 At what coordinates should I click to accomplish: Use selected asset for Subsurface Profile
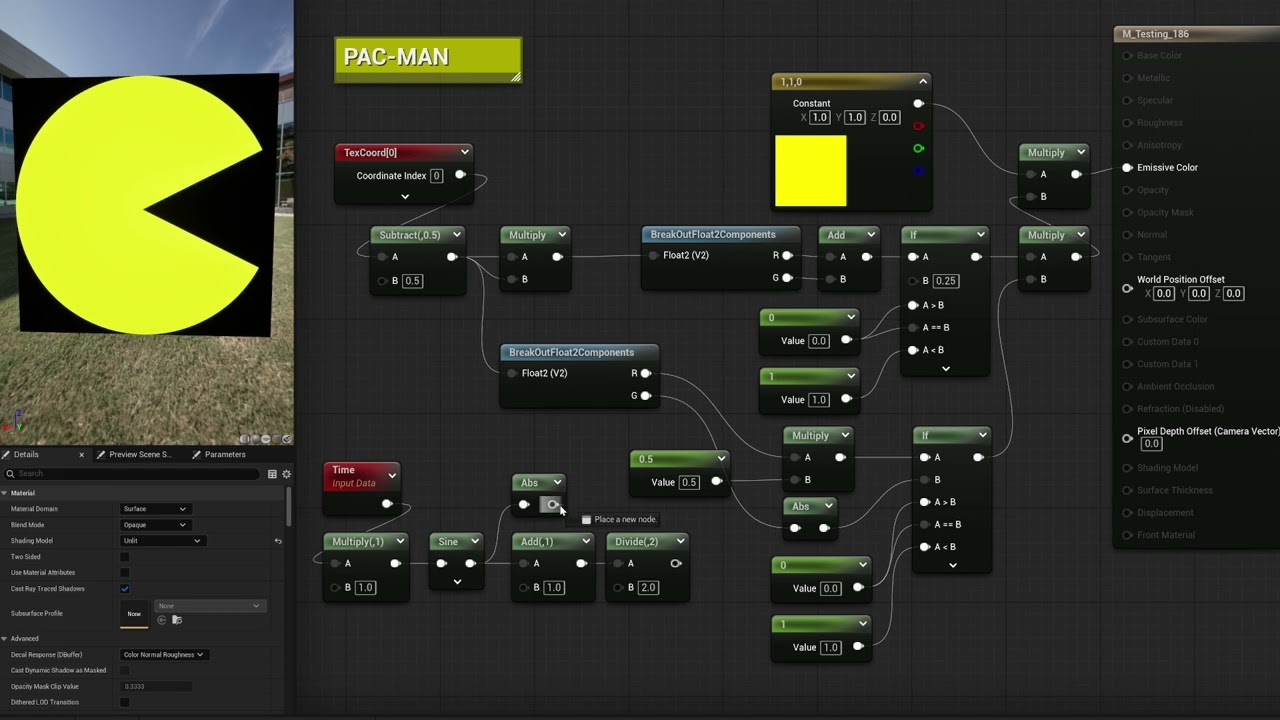point(162,620)
